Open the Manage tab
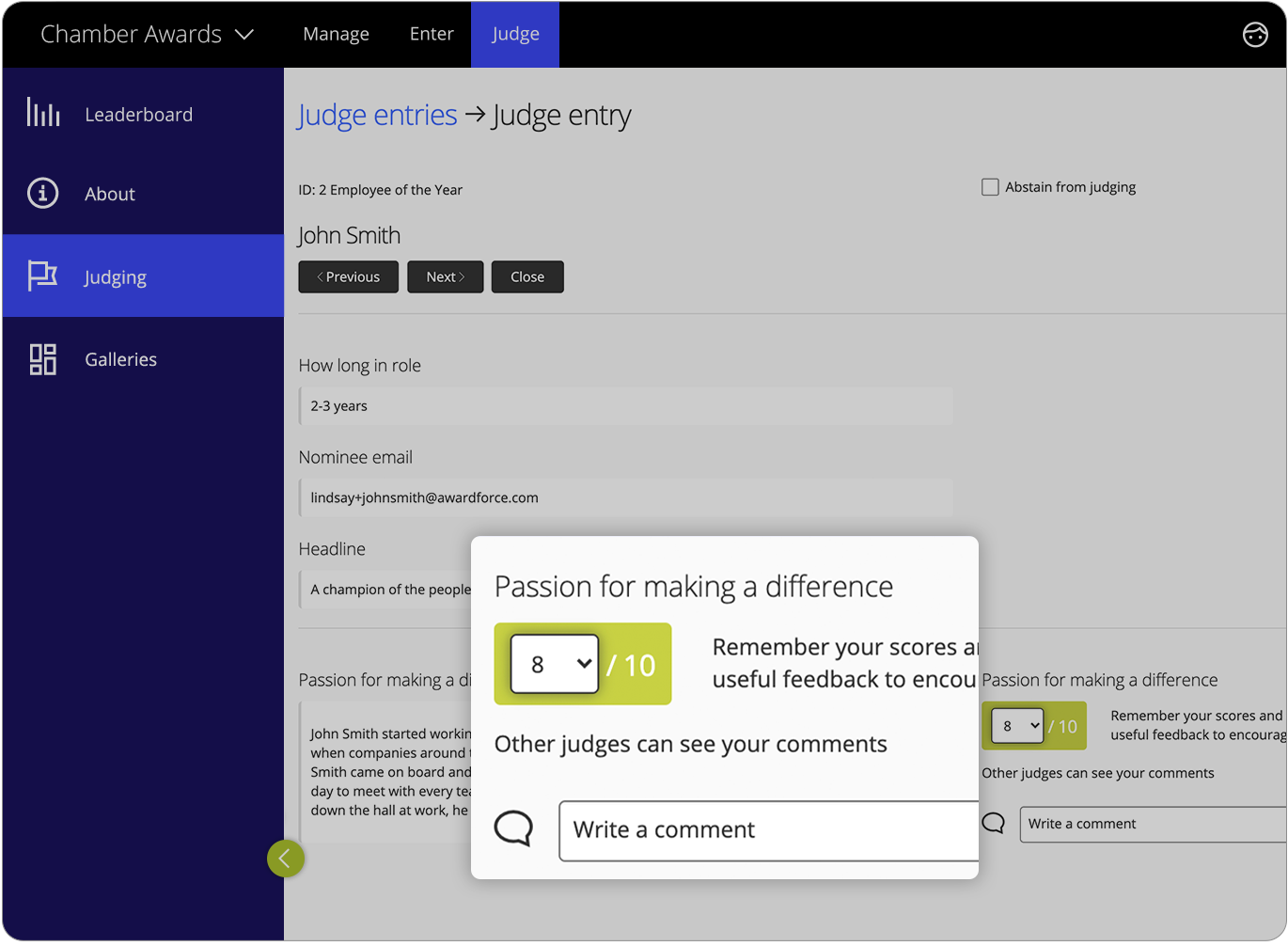 point(336,34)
